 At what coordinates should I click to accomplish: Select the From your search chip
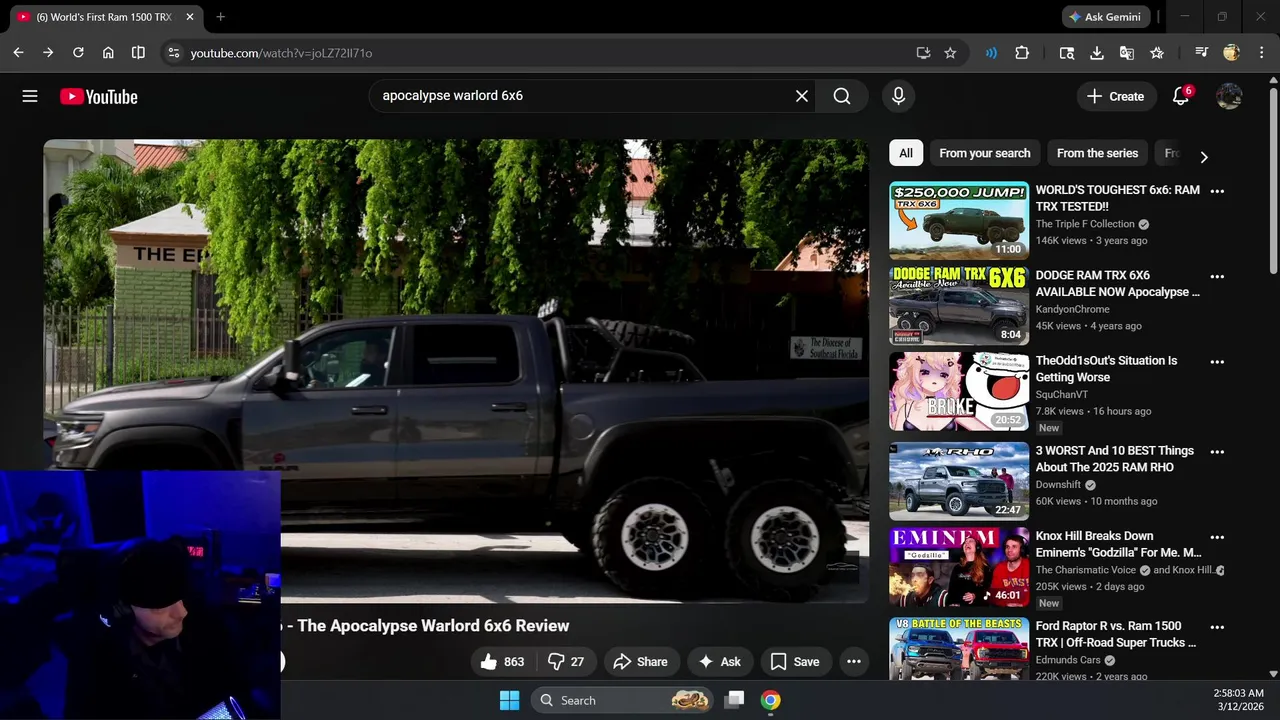984,153
